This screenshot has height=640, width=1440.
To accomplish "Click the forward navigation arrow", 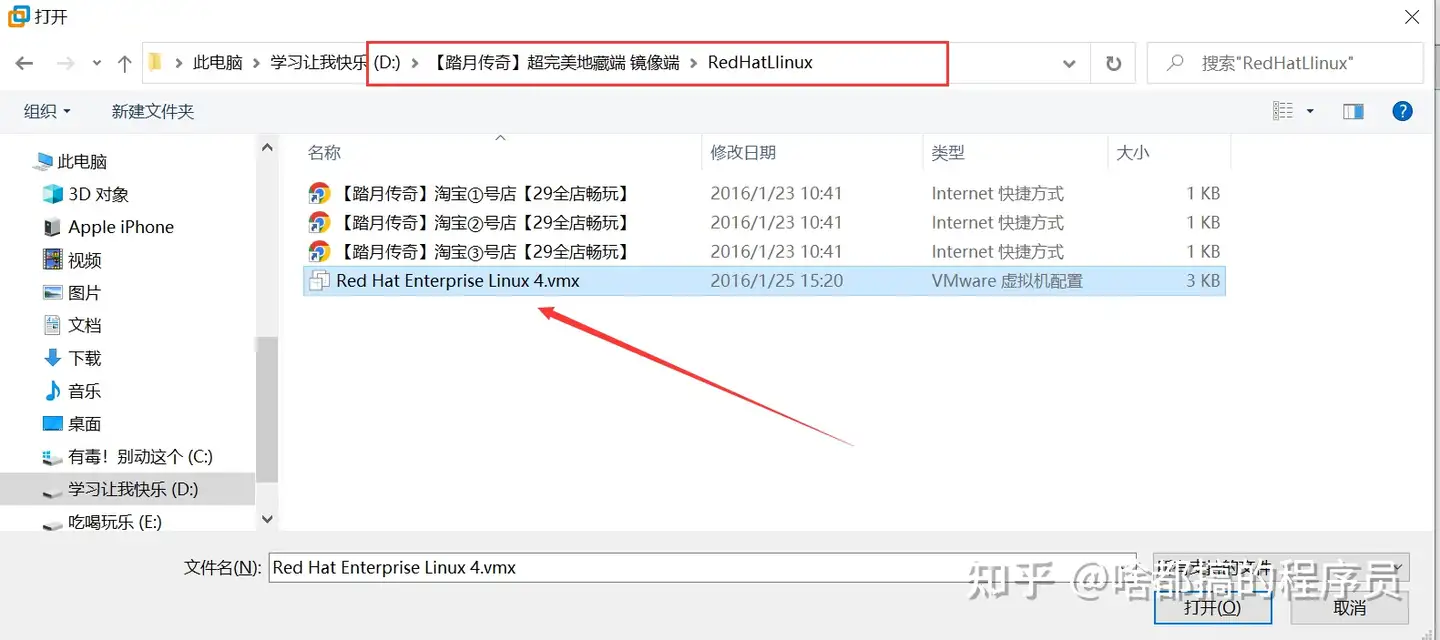I will (66, 63).
